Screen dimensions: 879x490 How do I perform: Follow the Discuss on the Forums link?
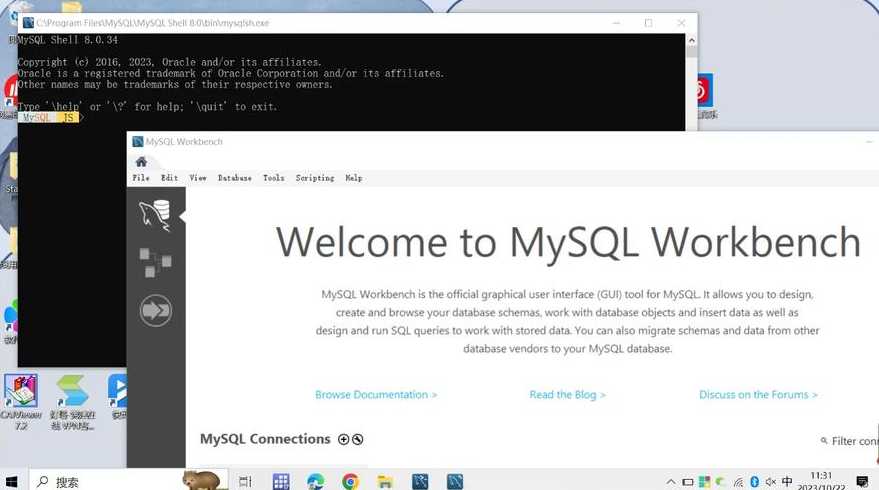(758, 395)
